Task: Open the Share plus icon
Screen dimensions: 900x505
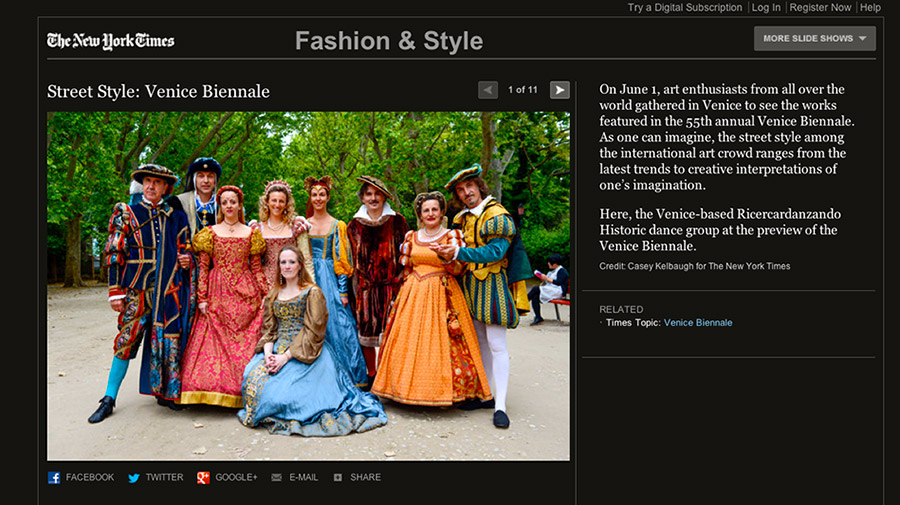Action: click(338, 477)
